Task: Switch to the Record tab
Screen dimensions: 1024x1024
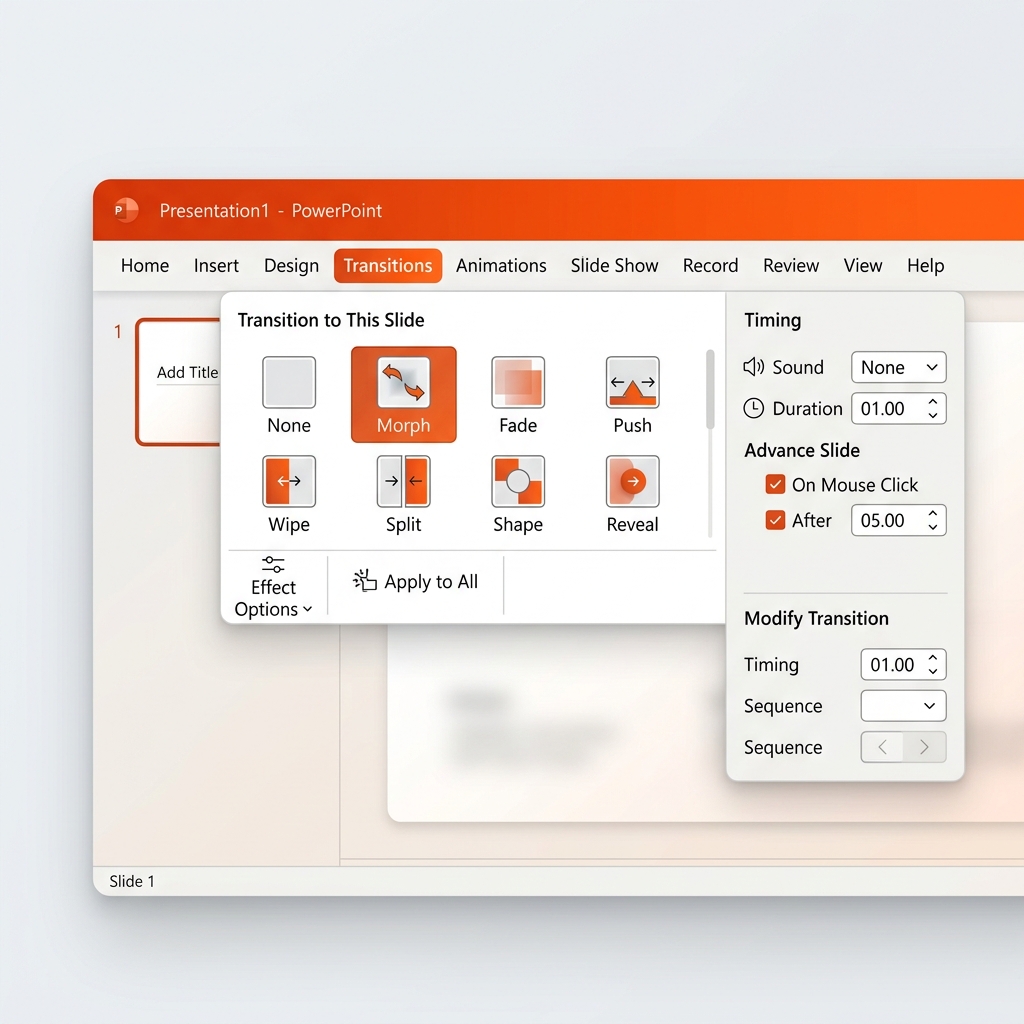Action: point(711,266)
